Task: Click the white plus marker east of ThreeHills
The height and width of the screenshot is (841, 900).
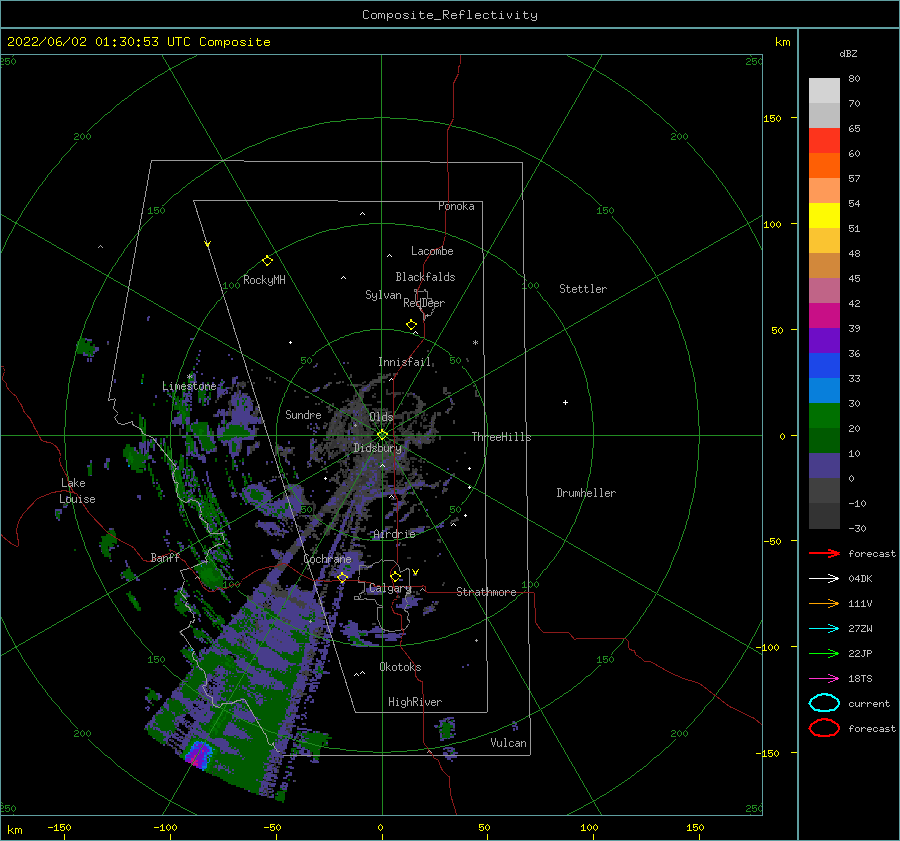Action: point(565,402)
